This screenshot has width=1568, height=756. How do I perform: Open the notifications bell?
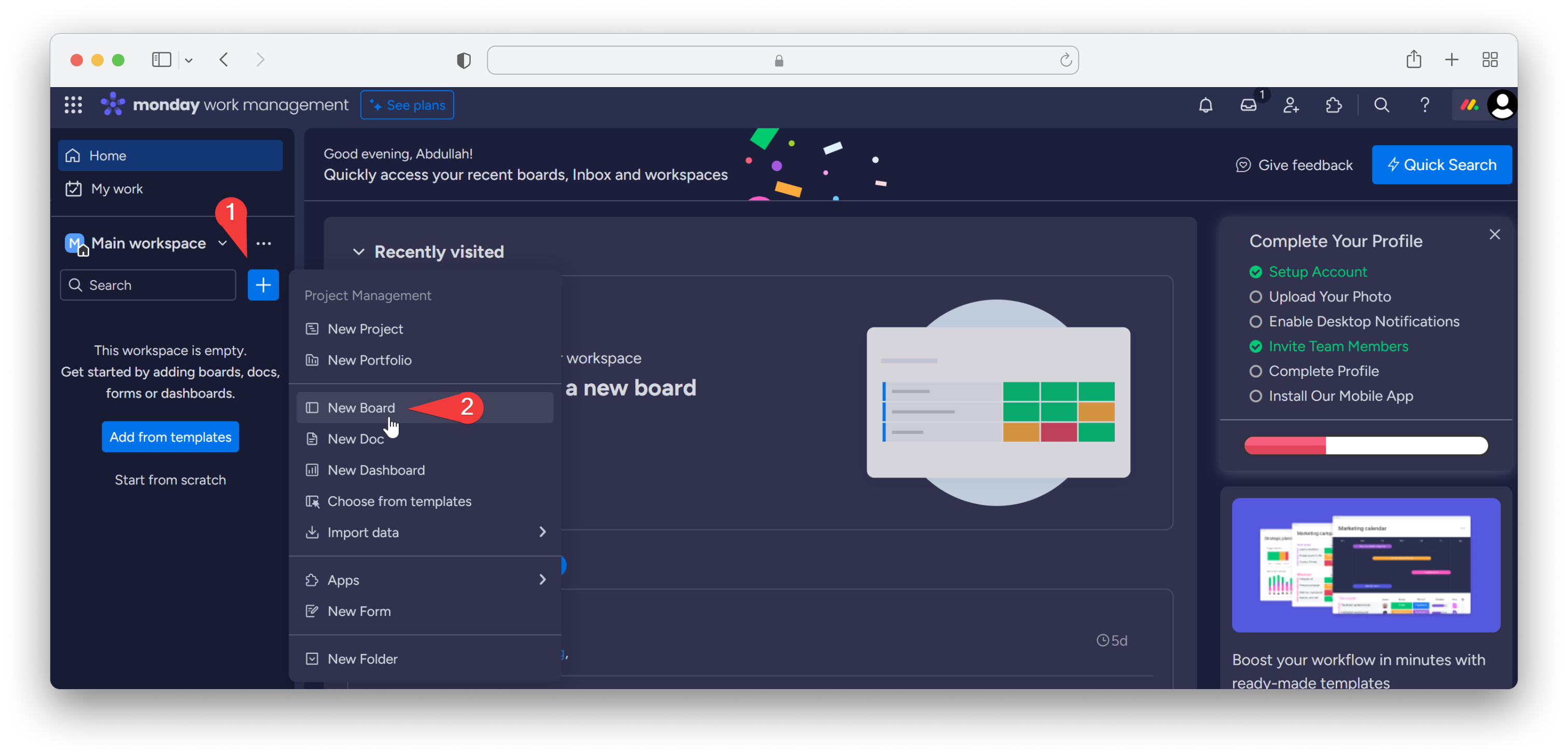pyautogui.click(x=1205, y=105)
